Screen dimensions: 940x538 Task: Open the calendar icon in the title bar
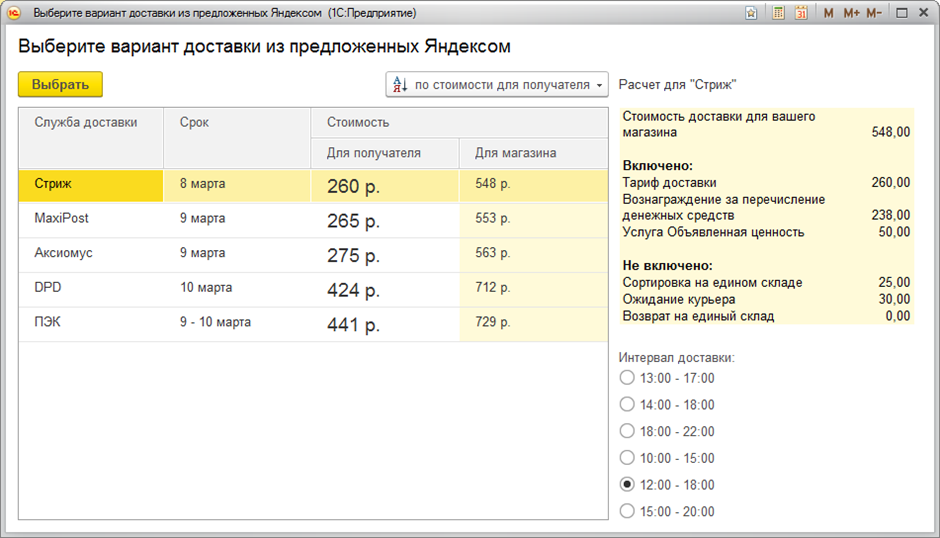point(801,13)
